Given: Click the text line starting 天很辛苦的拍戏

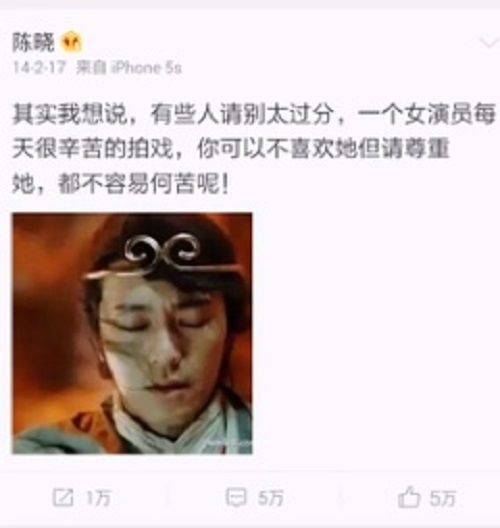Looking at the screenshot, I should pos(231,148).
